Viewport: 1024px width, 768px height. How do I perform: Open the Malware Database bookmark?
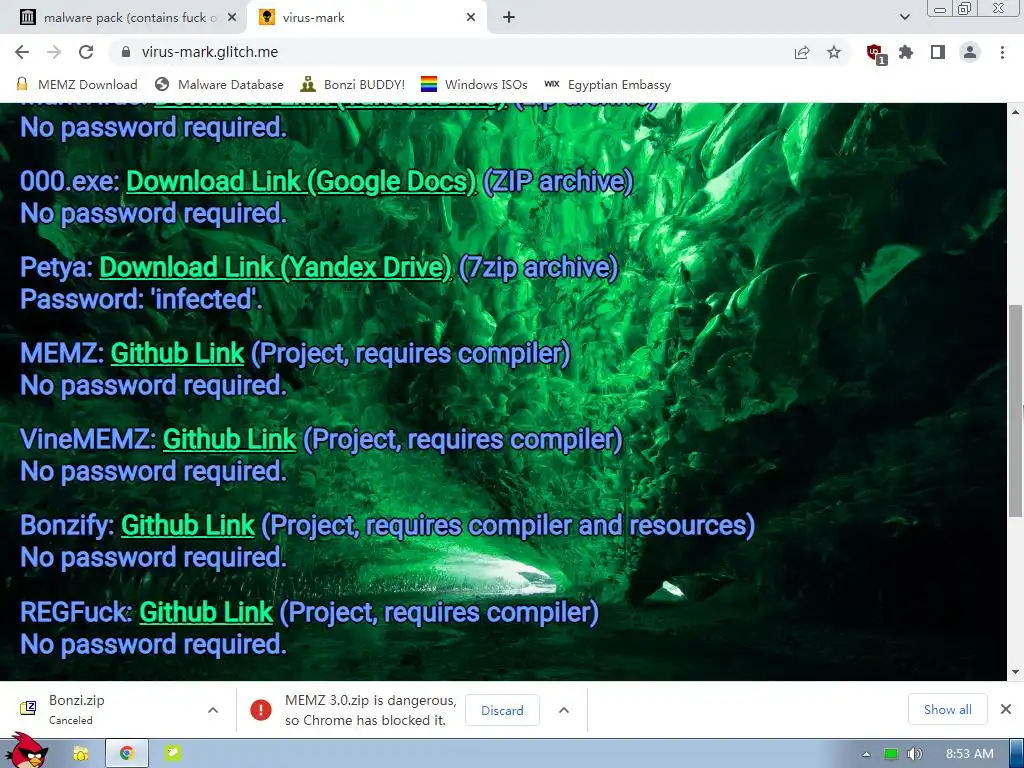(219, 85)
